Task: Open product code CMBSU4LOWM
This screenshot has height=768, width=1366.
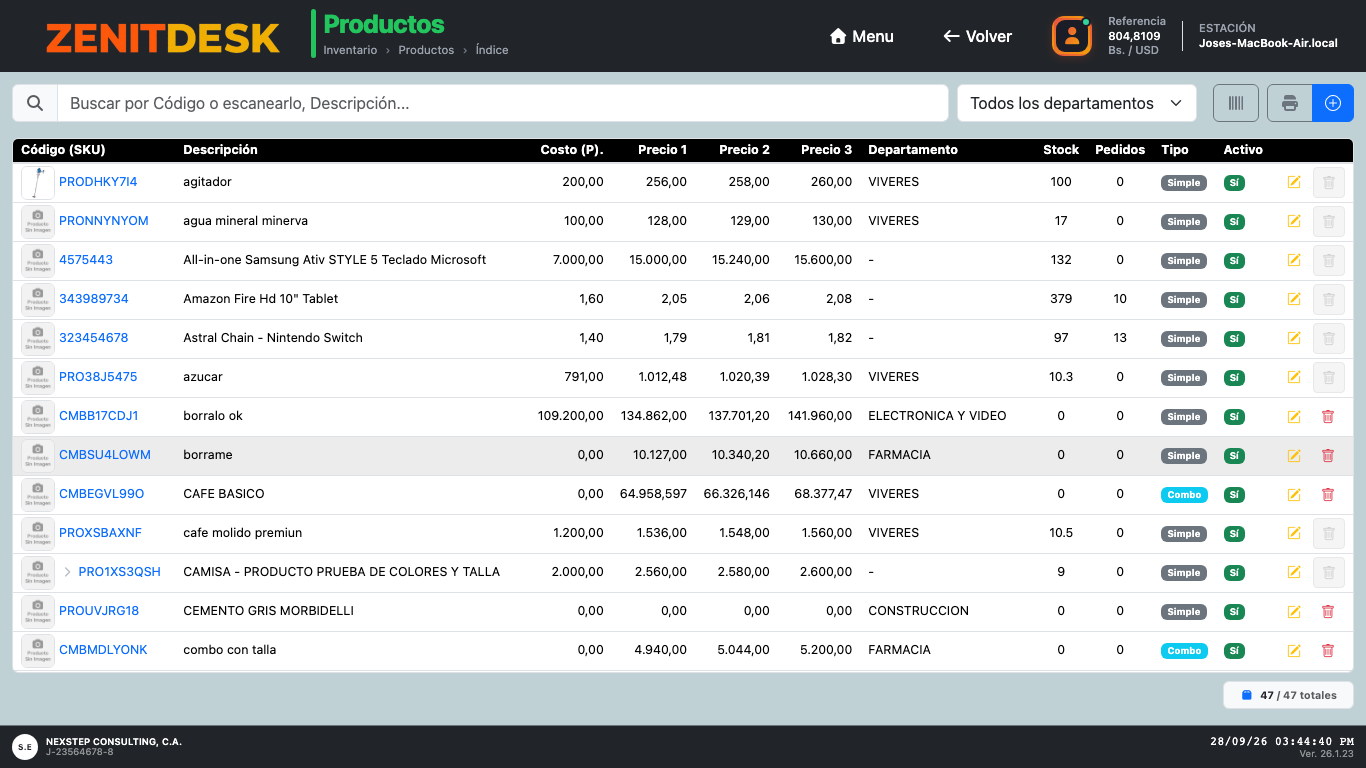Action: 105,455
